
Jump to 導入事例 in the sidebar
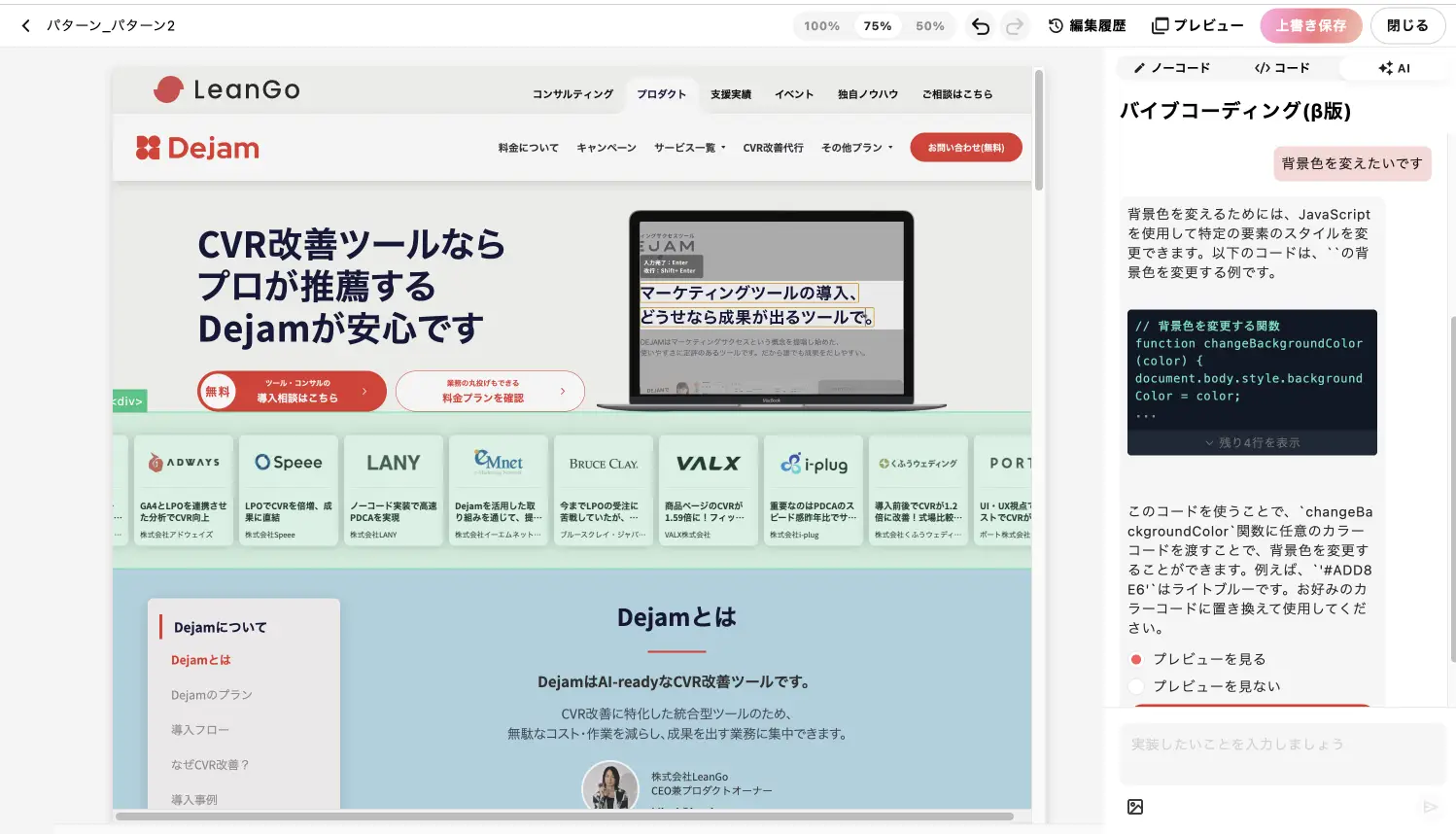(194, 800)
